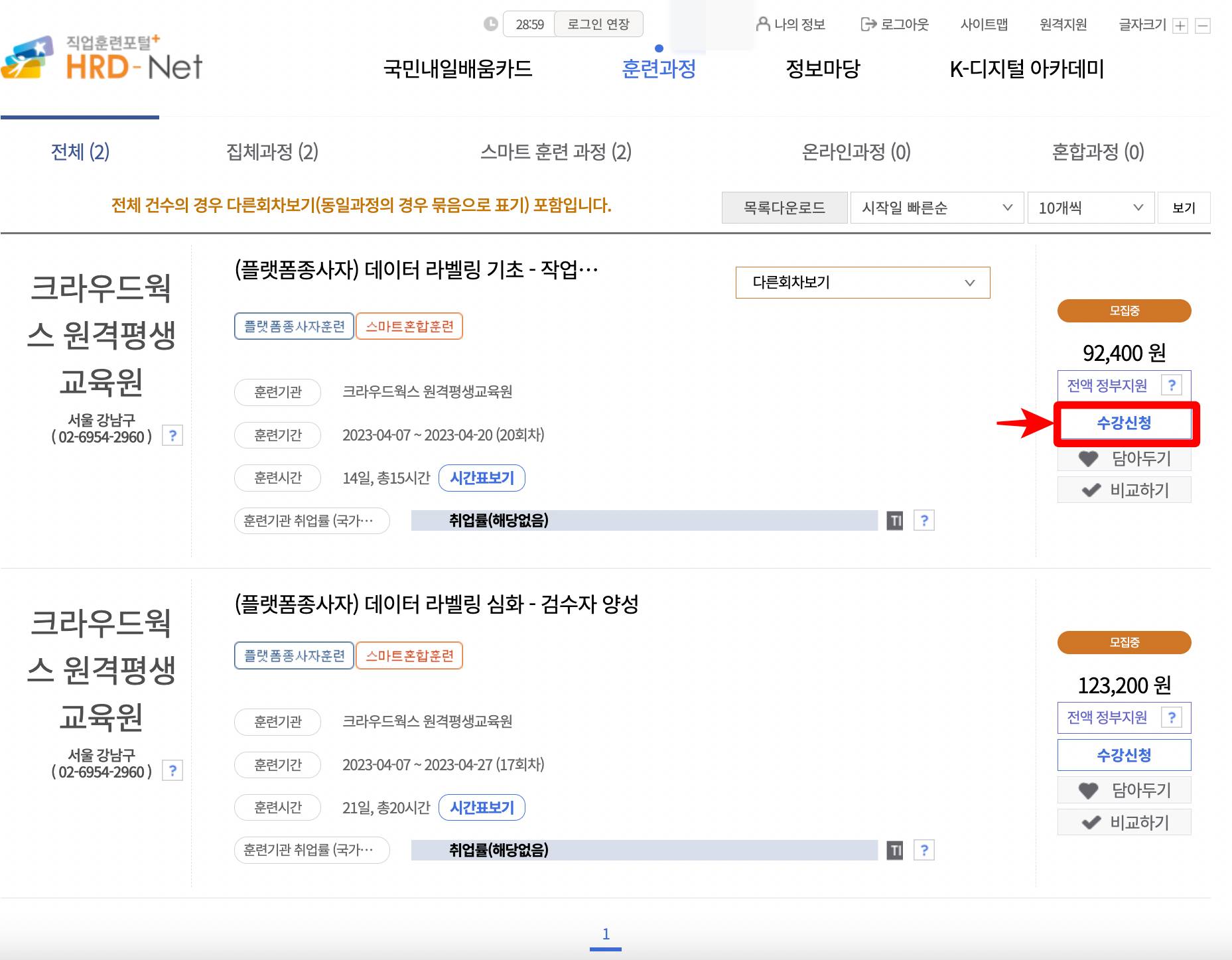Open the 시작일 빠른순 sort dropdown
1232x960 pixels.
tap(935, 208)
